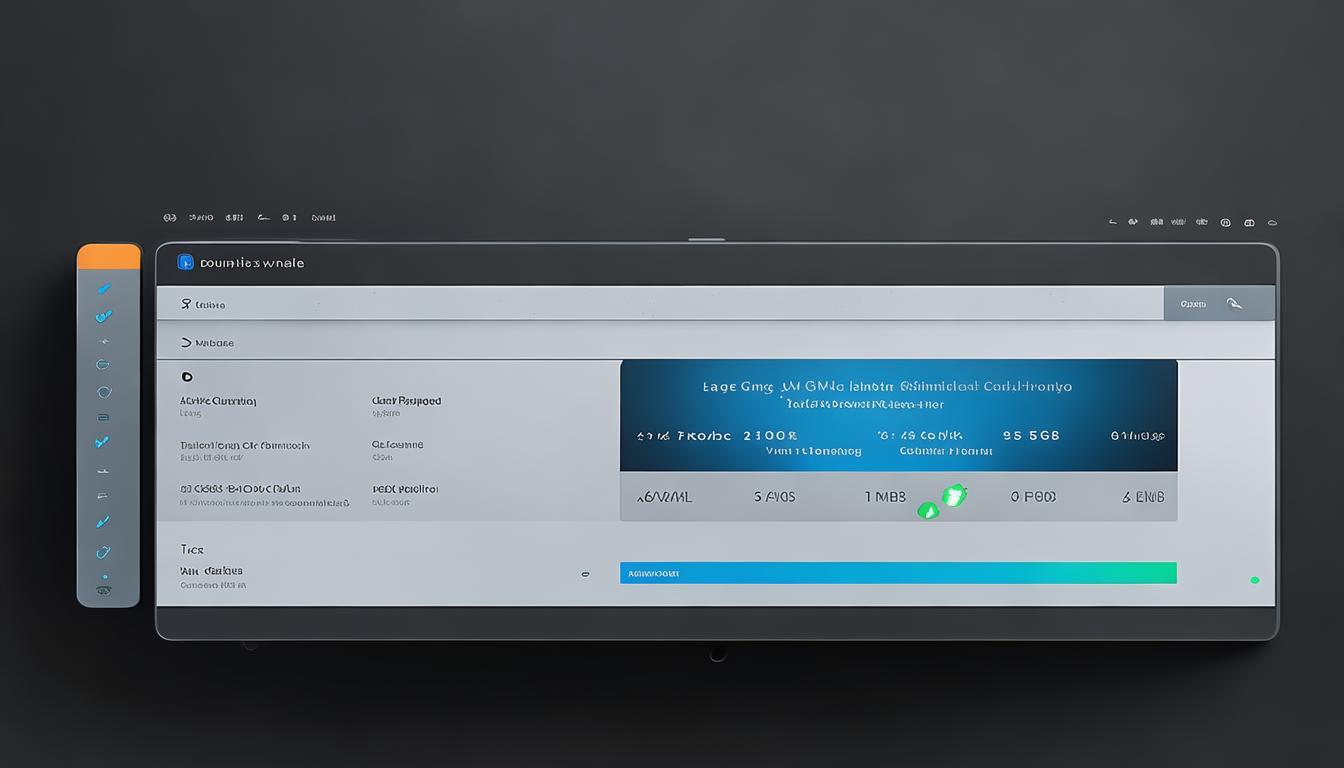Click the green leaf icons beside "1 MB8"
This screenshot has width=1344, height=768.
942,502
